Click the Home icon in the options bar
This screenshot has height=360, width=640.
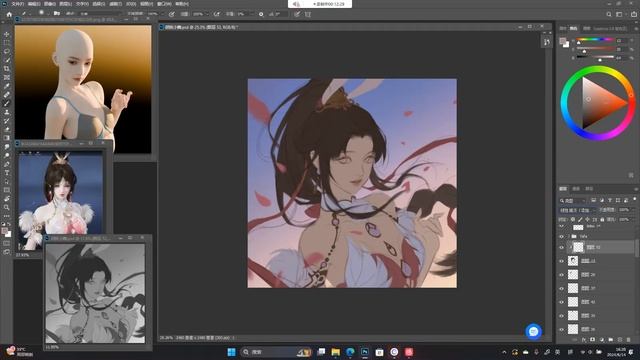9,14
